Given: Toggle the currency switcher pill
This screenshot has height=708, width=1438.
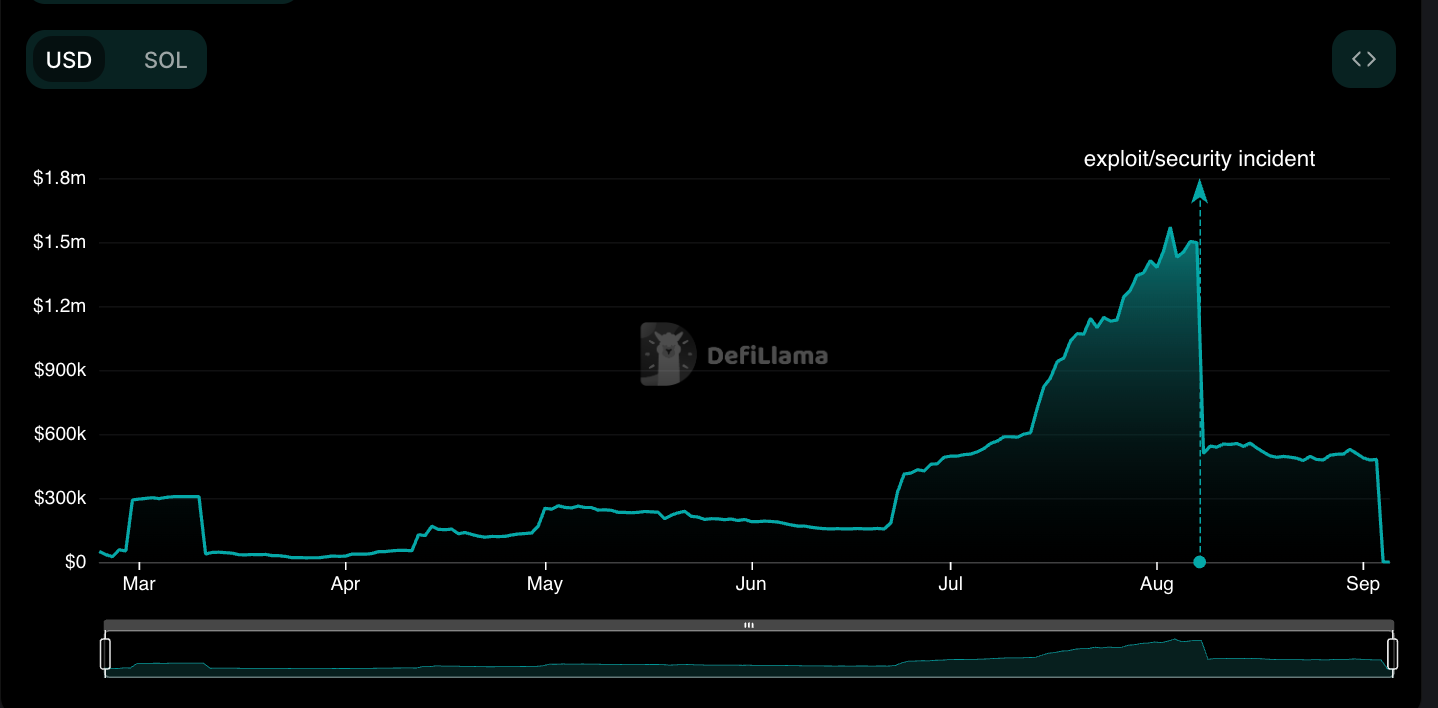Looking at the screenshot, I should pyautogui.click(x=115, y=59).
